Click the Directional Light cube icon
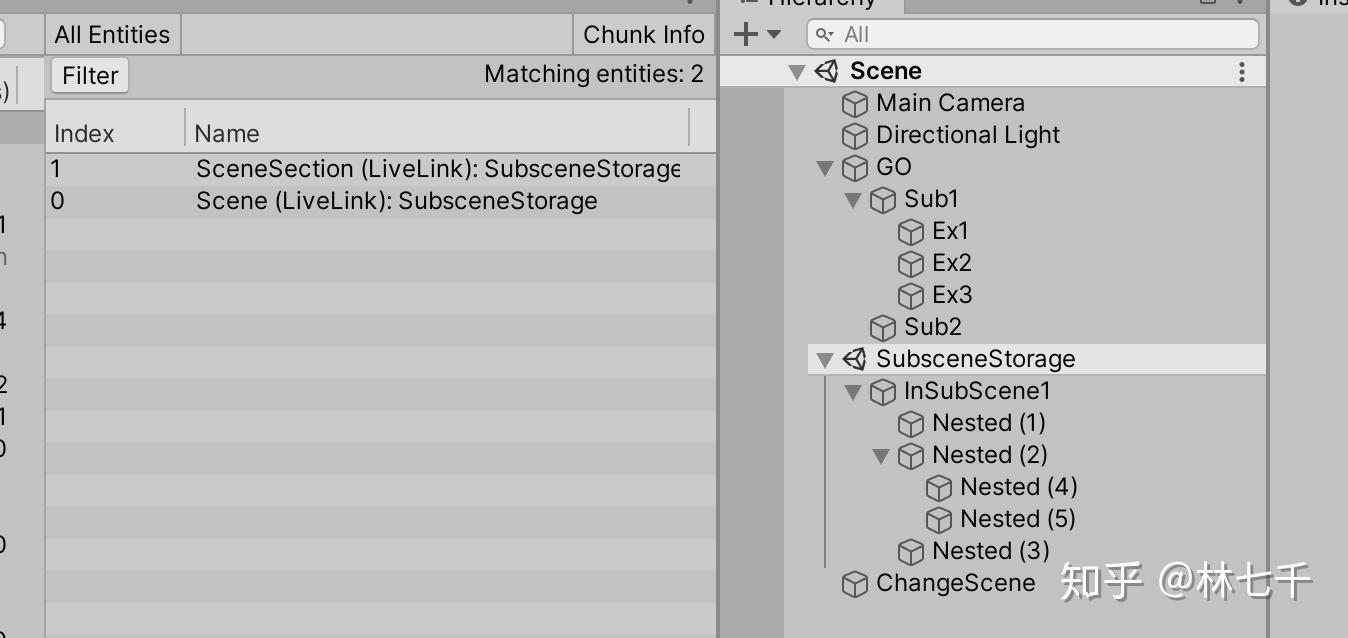Image resolution: width=1348 pixels, height=638 pixels. pos(856,135)
